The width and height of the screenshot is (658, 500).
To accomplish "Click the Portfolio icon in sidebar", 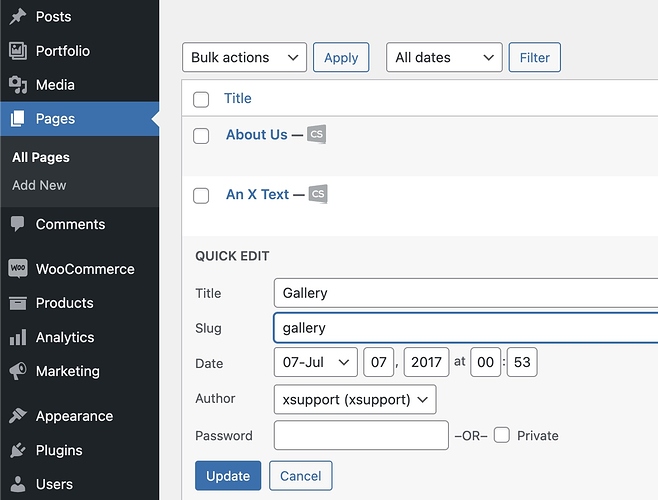I will click(17, 51).
